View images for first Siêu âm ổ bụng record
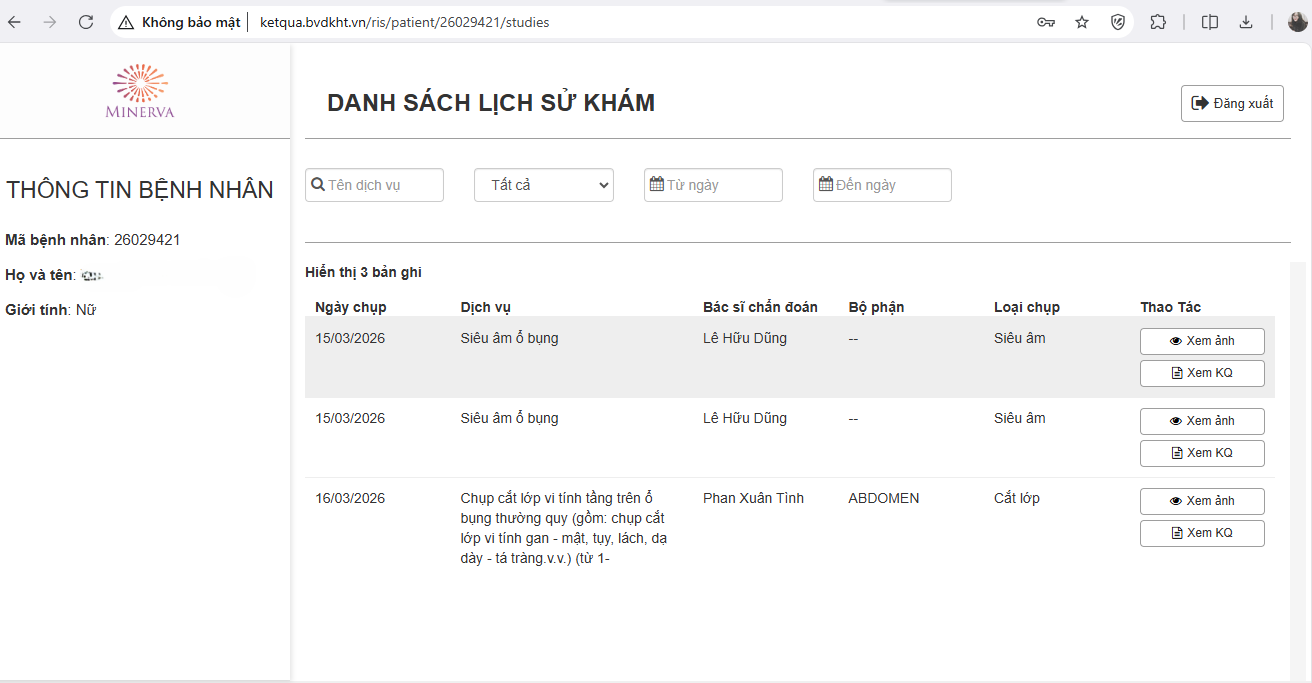 coord(1202,341)
